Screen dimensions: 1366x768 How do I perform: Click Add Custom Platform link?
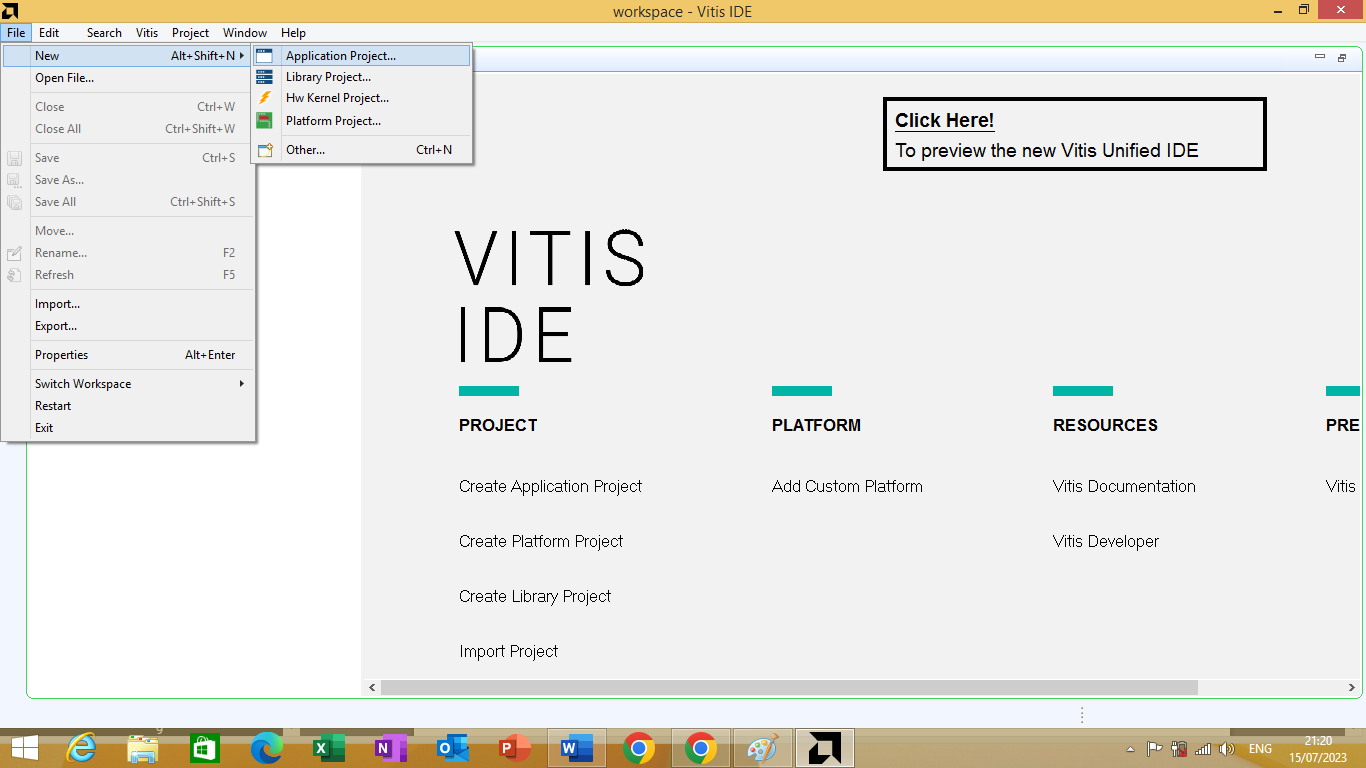(x=847, y=486)
